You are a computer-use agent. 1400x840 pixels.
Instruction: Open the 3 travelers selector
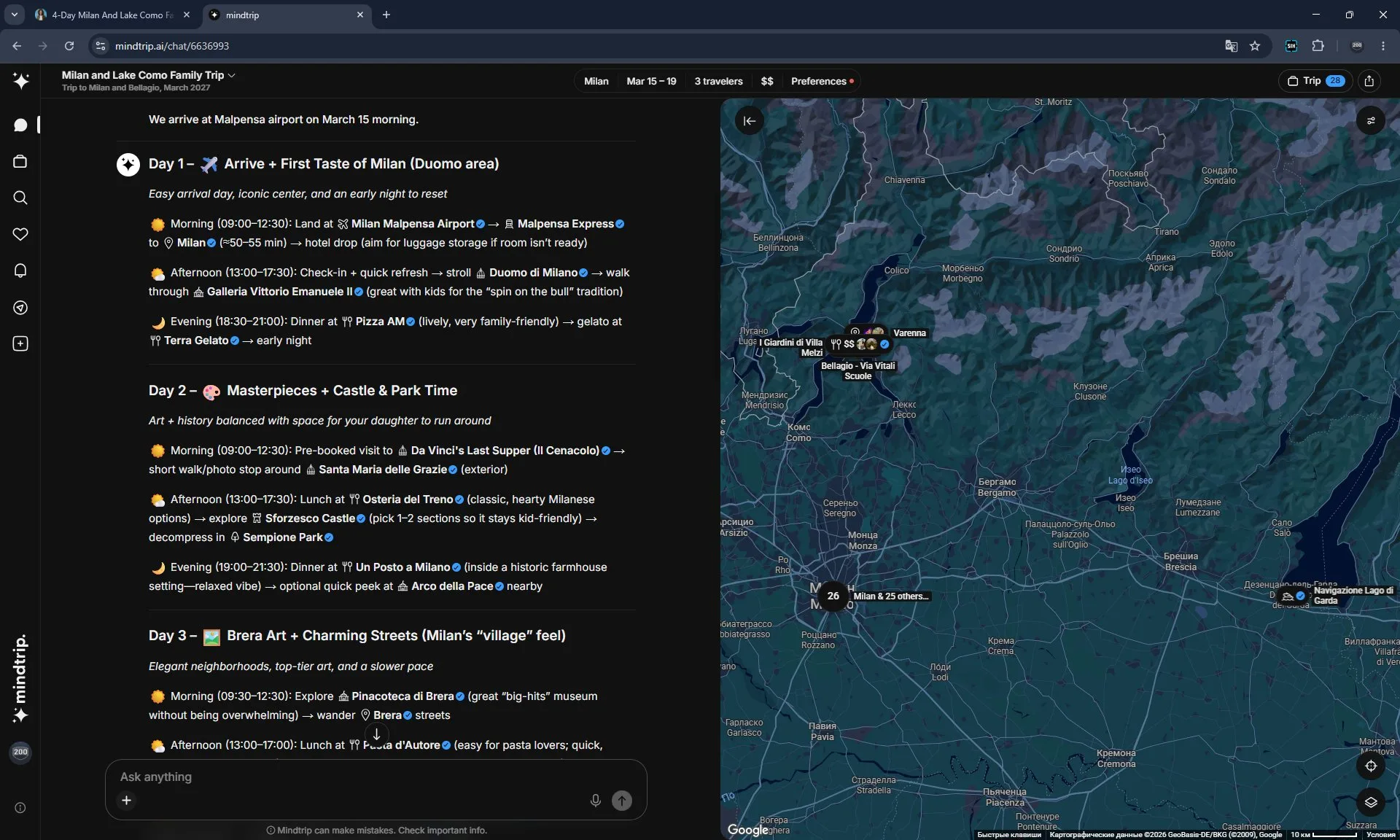pos(718,81)
